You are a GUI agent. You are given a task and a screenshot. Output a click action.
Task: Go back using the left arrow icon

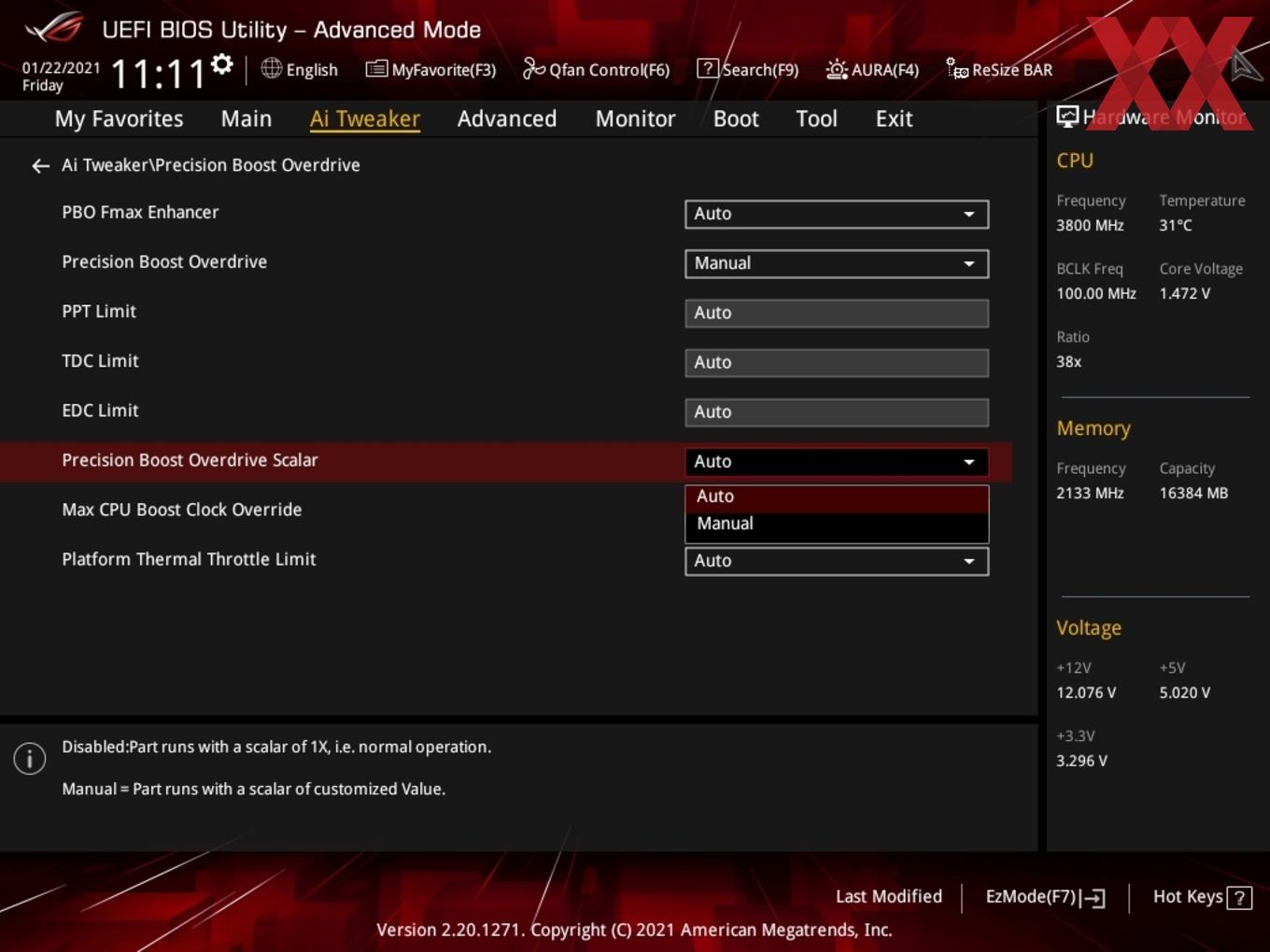pyautogui.click(x=40, y=166)
